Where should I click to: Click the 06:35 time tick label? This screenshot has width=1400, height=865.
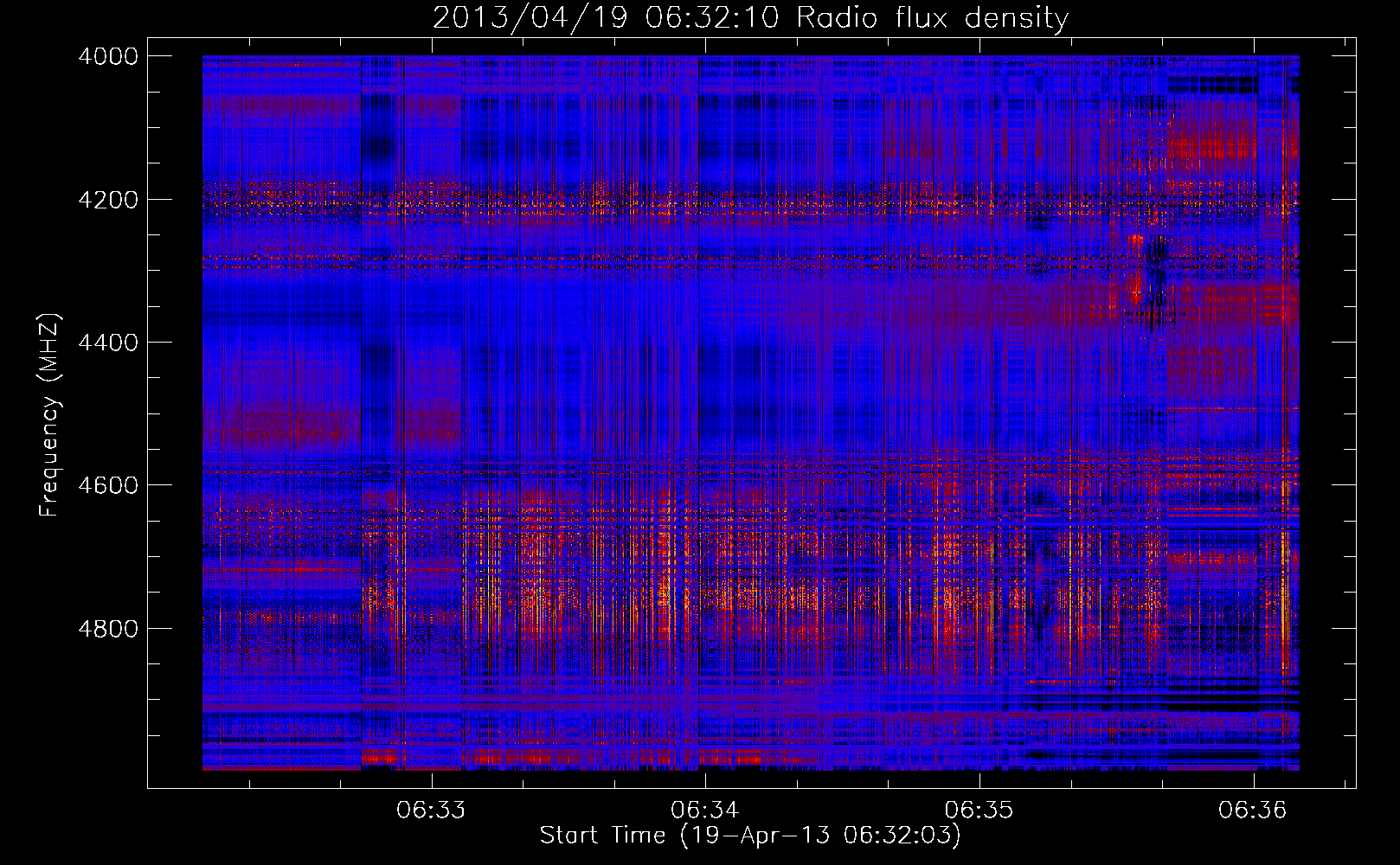[979, 810]
